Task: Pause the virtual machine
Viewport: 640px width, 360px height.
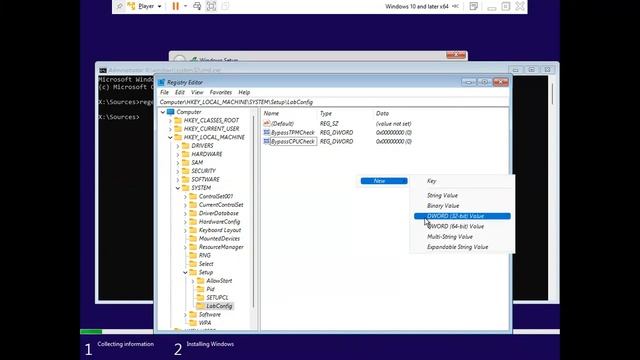Action: pos(176,6)
